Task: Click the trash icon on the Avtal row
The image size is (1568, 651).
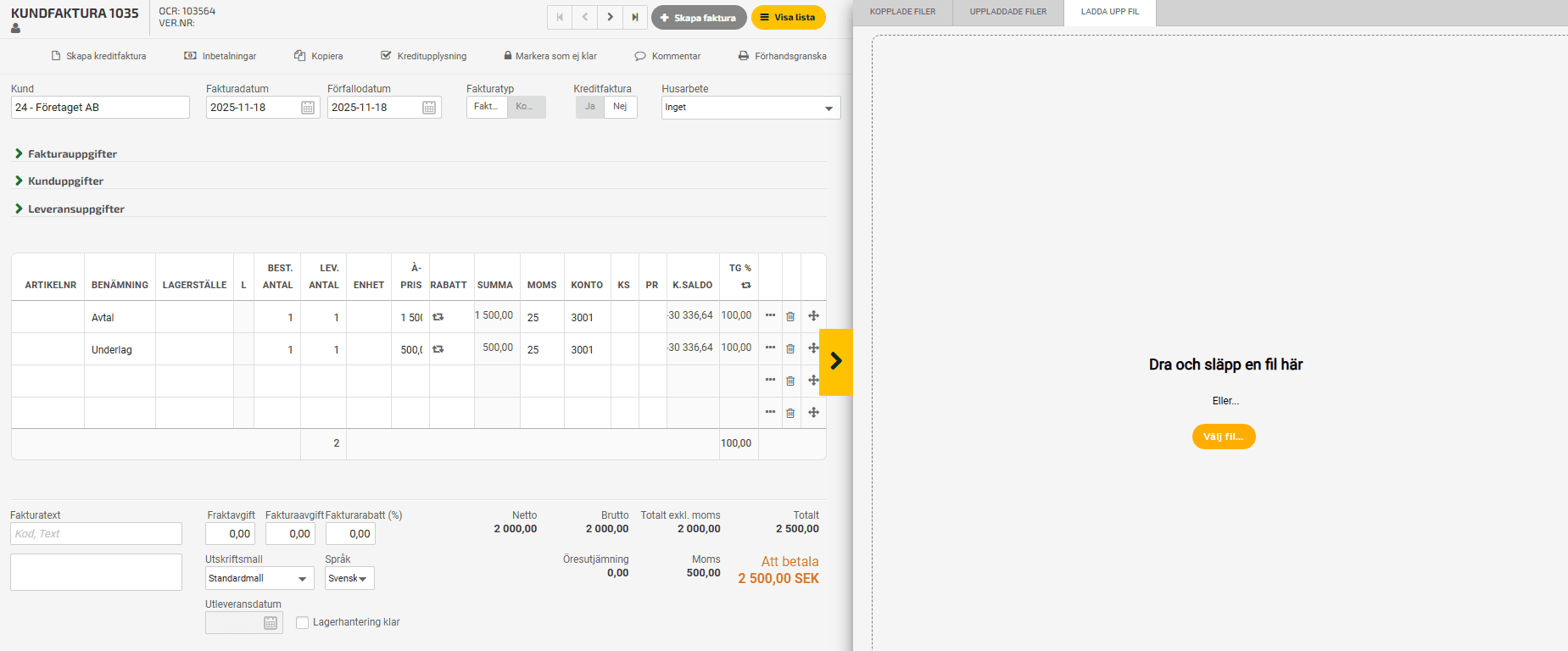Action: (790, 316)
